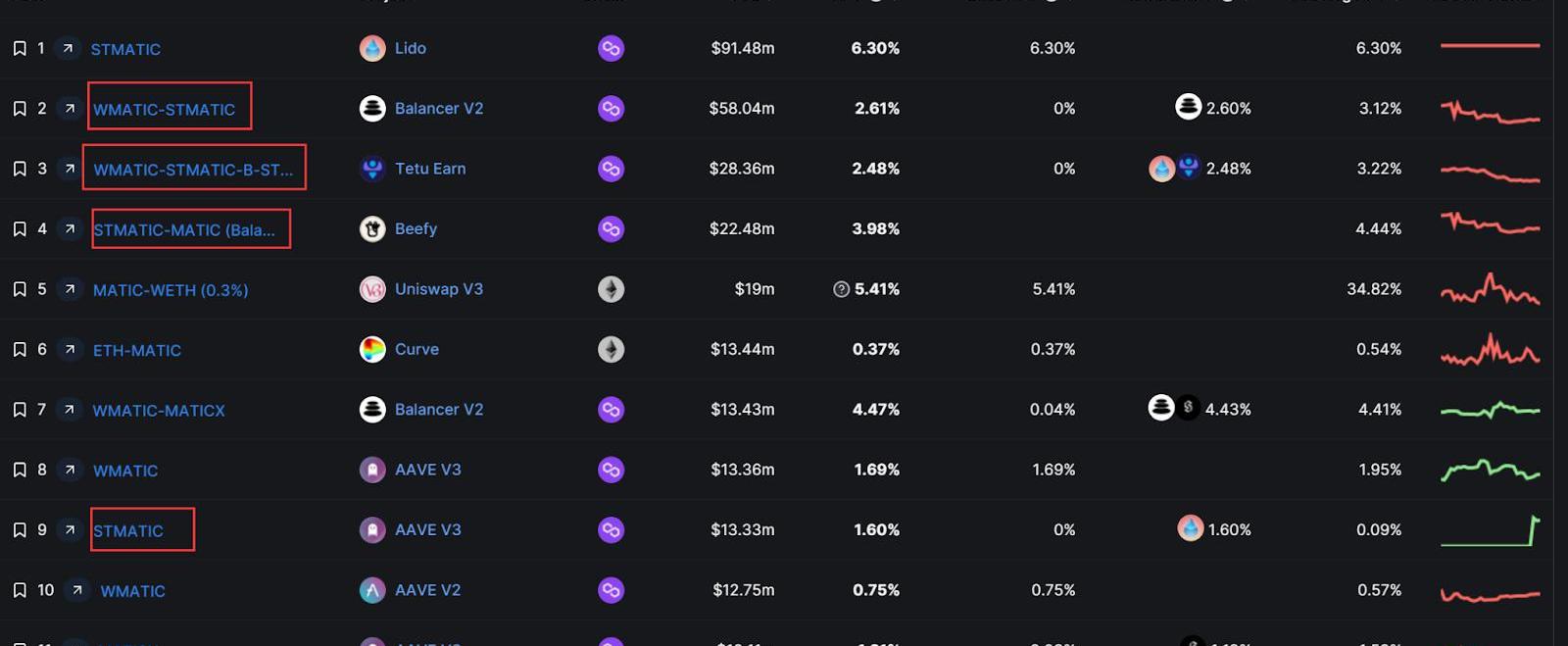Open AAVE V3 project link for WMATIC
The width and height of the screenshot is (1568, 646).
pos(427,470)
